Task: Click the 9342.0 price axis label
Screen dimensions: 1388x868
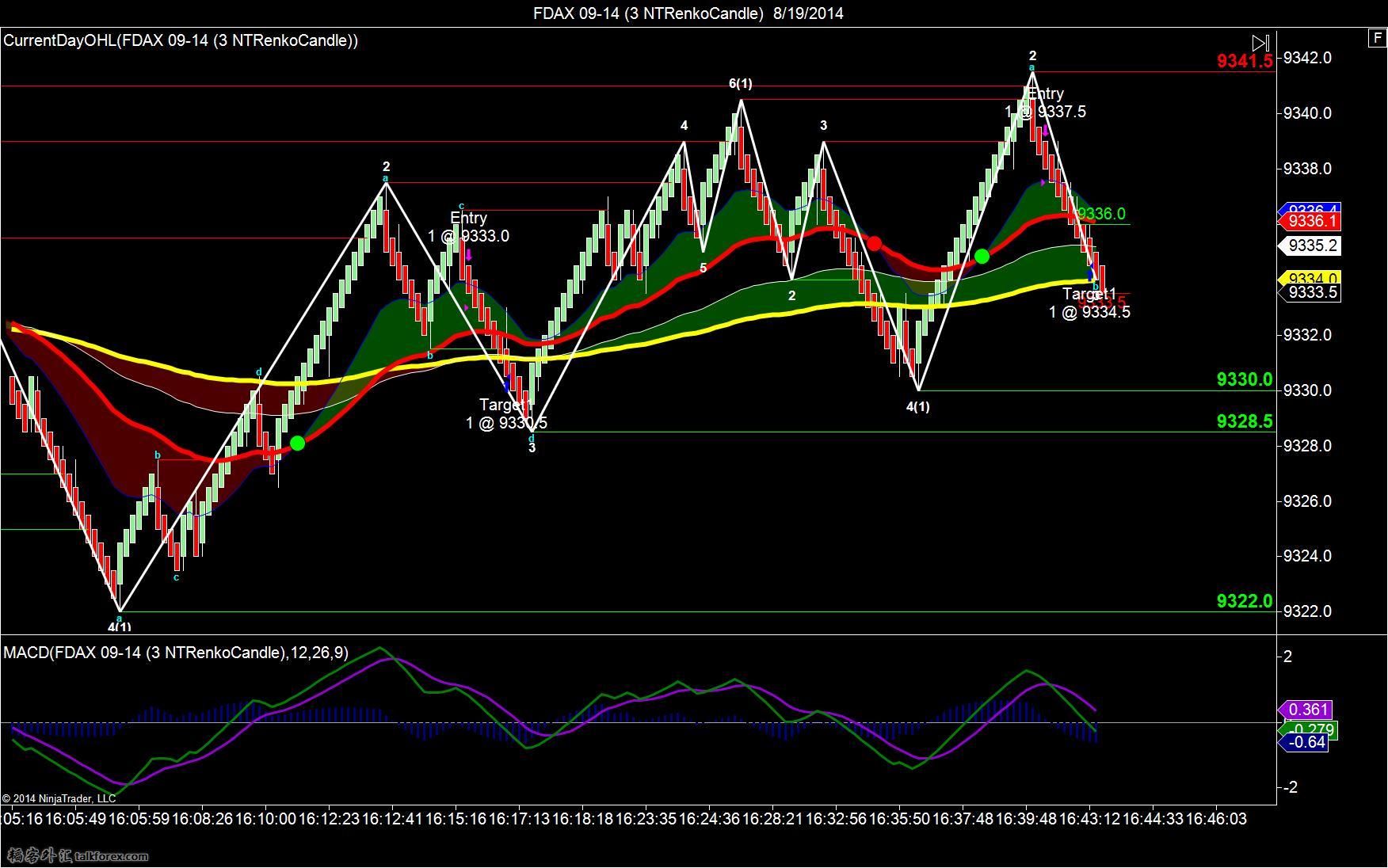Action: coord(1307,58)
